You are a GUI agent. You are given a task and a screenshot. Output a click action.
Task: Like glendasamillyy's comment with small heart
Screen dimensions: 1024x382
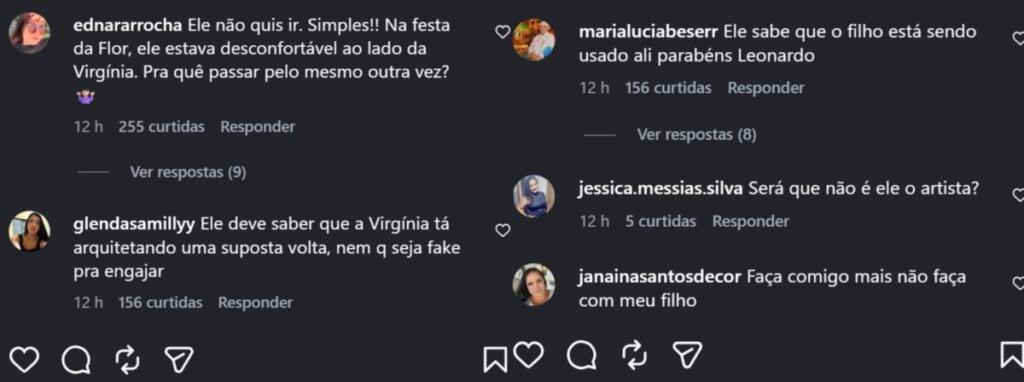point(502,230)
